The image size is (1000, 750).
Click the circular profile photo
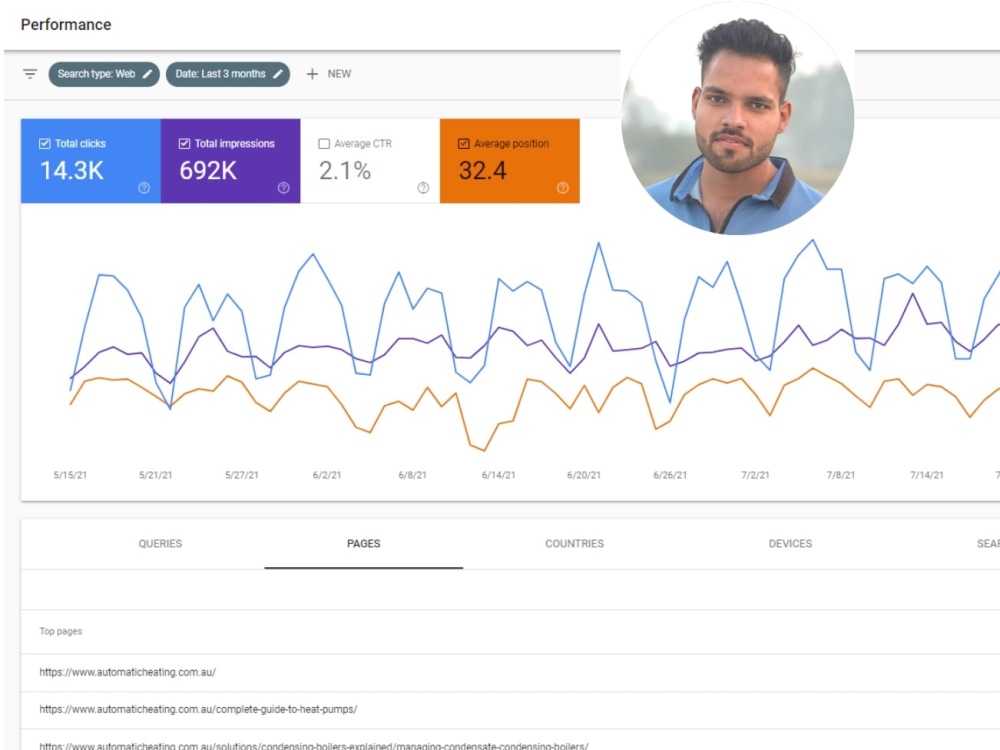pos(737,118)
